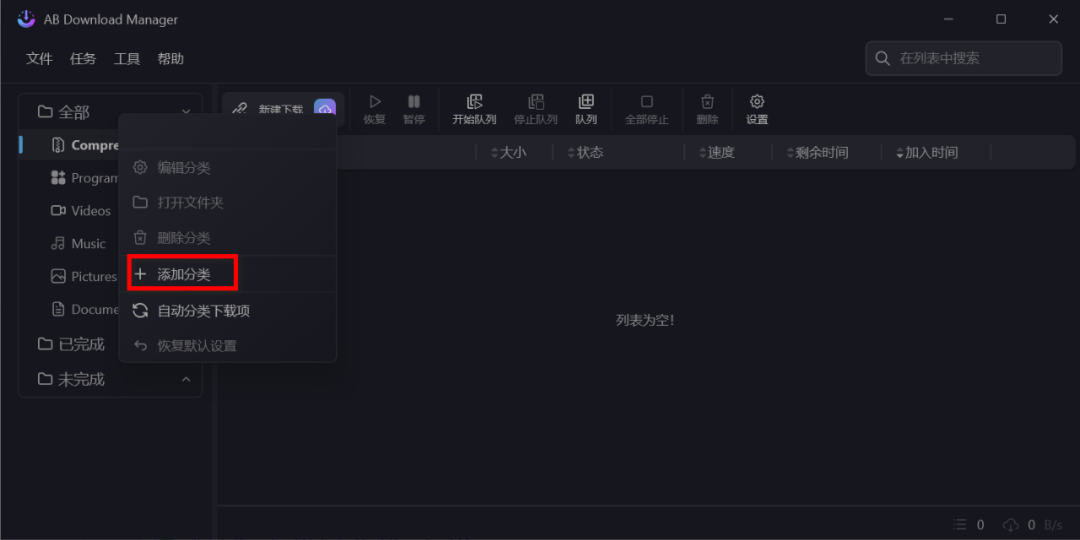Viewport: 1080px width, 540px height.
Task: Select the Documents category
Action: click(x=85, y=310)
